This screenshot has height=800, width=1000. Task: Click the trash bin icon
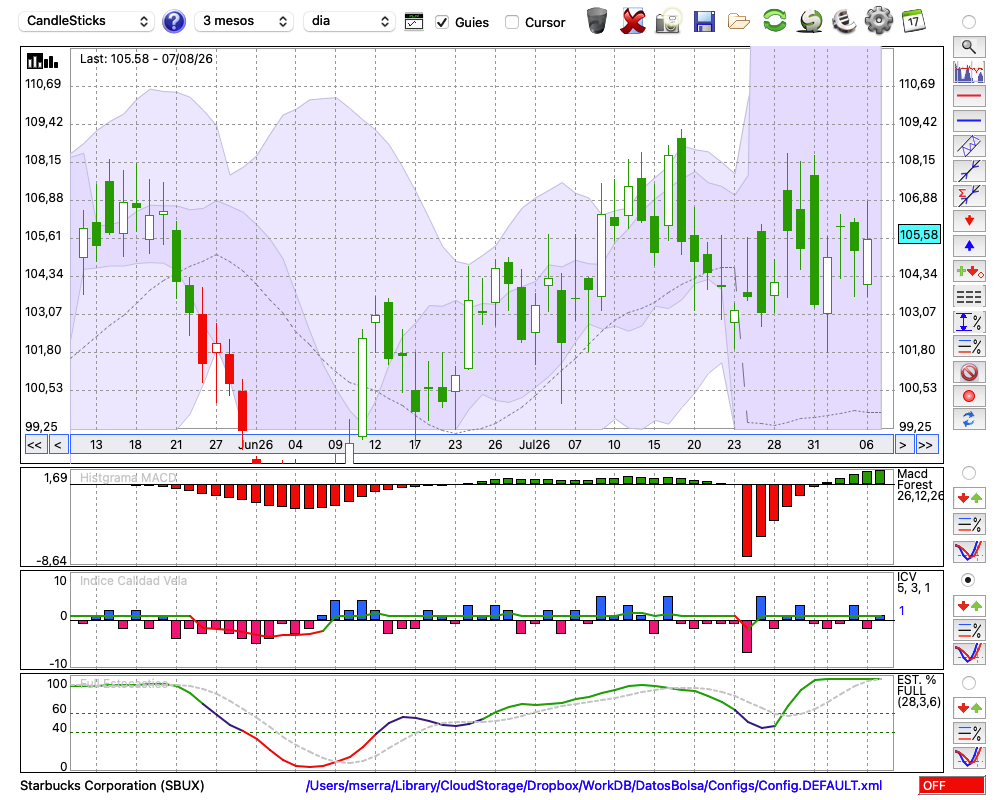click(597, 20)
